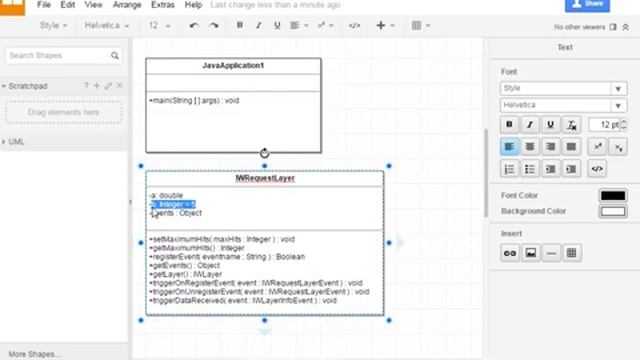This screenshot has height=360, width=640.
Task: Open the plus insert dropdown in the top toolbar
Action: pos(385,25)
